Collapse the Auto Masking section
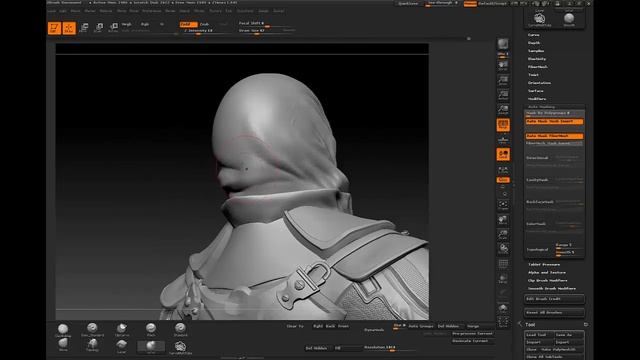 541,107
